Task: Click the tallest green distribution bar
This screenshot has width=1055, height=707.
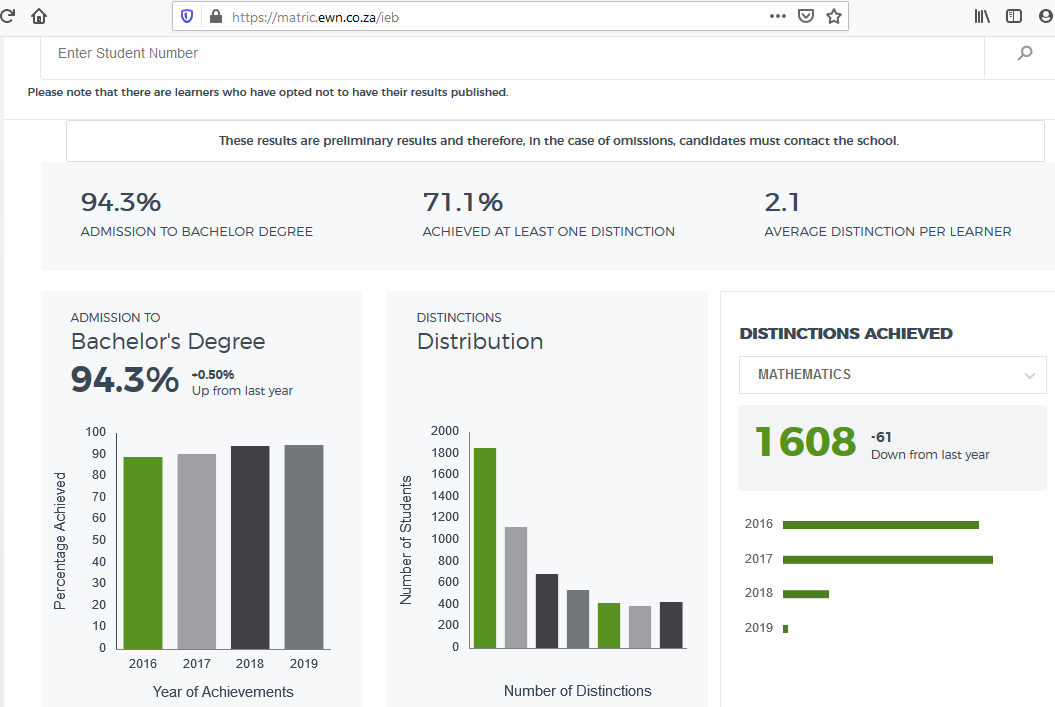Action: (485, 548)
